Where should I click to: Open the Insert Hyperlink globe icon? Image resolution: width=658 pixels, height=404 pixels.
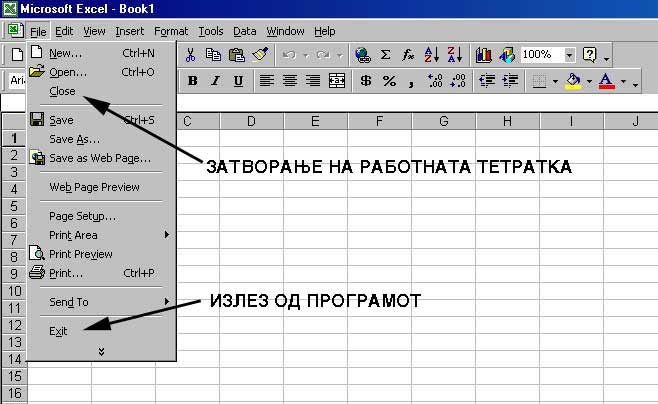point(363,55)
